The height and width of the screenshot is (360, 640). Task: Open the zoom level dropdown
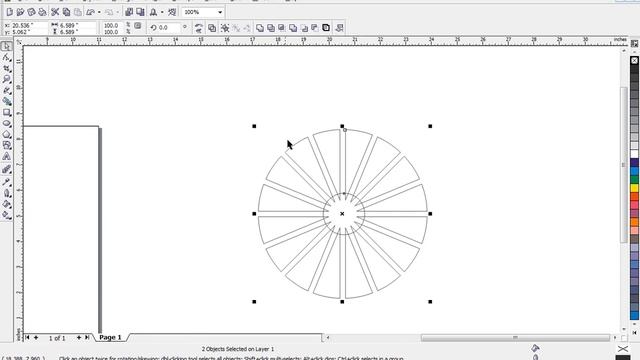coord(220,12)
